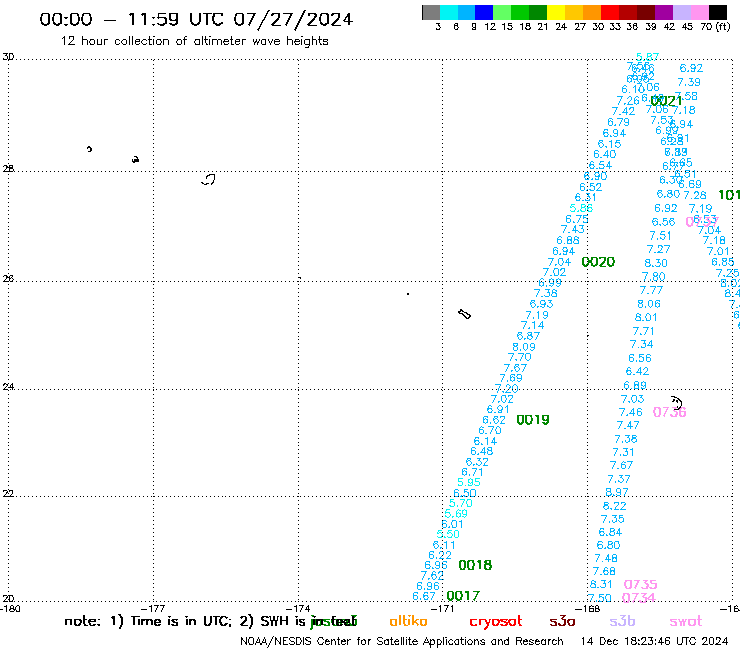Click the purple 42 ft legend swatch
This screenshot has height=650, width=740.
[663, 12]
